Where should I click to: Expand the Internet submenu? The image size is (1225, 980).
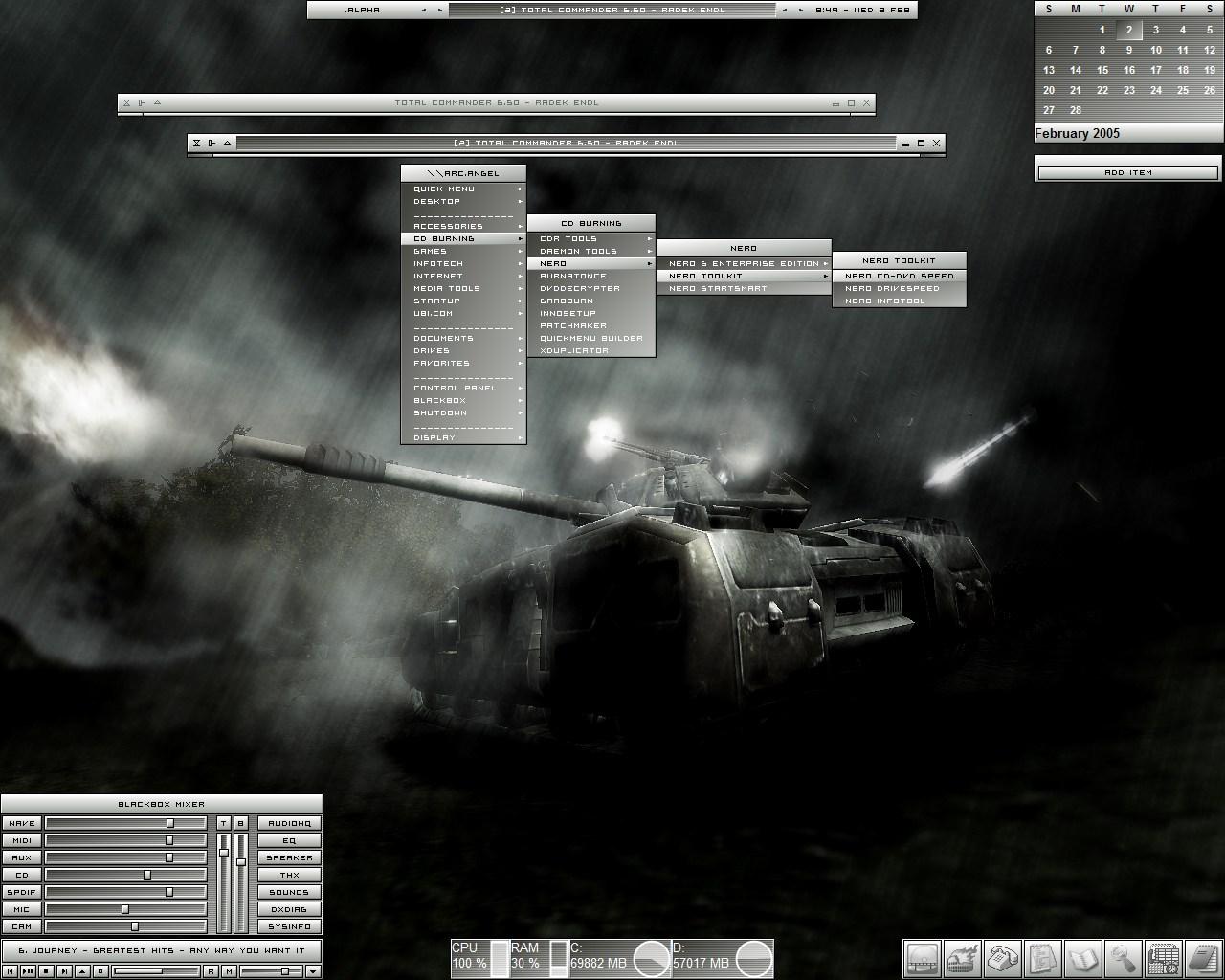(463, 276)
